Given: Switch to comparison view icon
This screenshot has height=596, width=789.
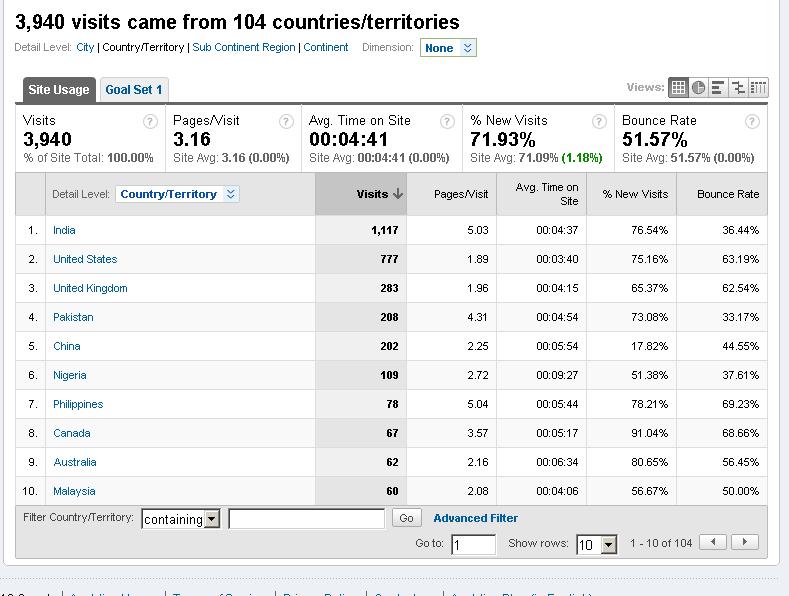Looking at the screenshot, I should pos(738,88).
